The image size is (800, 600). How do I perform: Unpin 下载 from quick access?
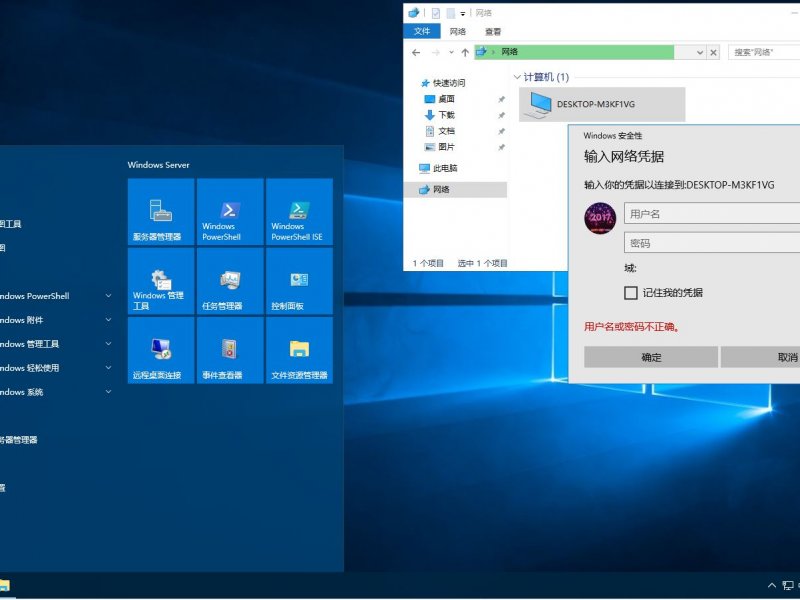[x=502, y=115]
